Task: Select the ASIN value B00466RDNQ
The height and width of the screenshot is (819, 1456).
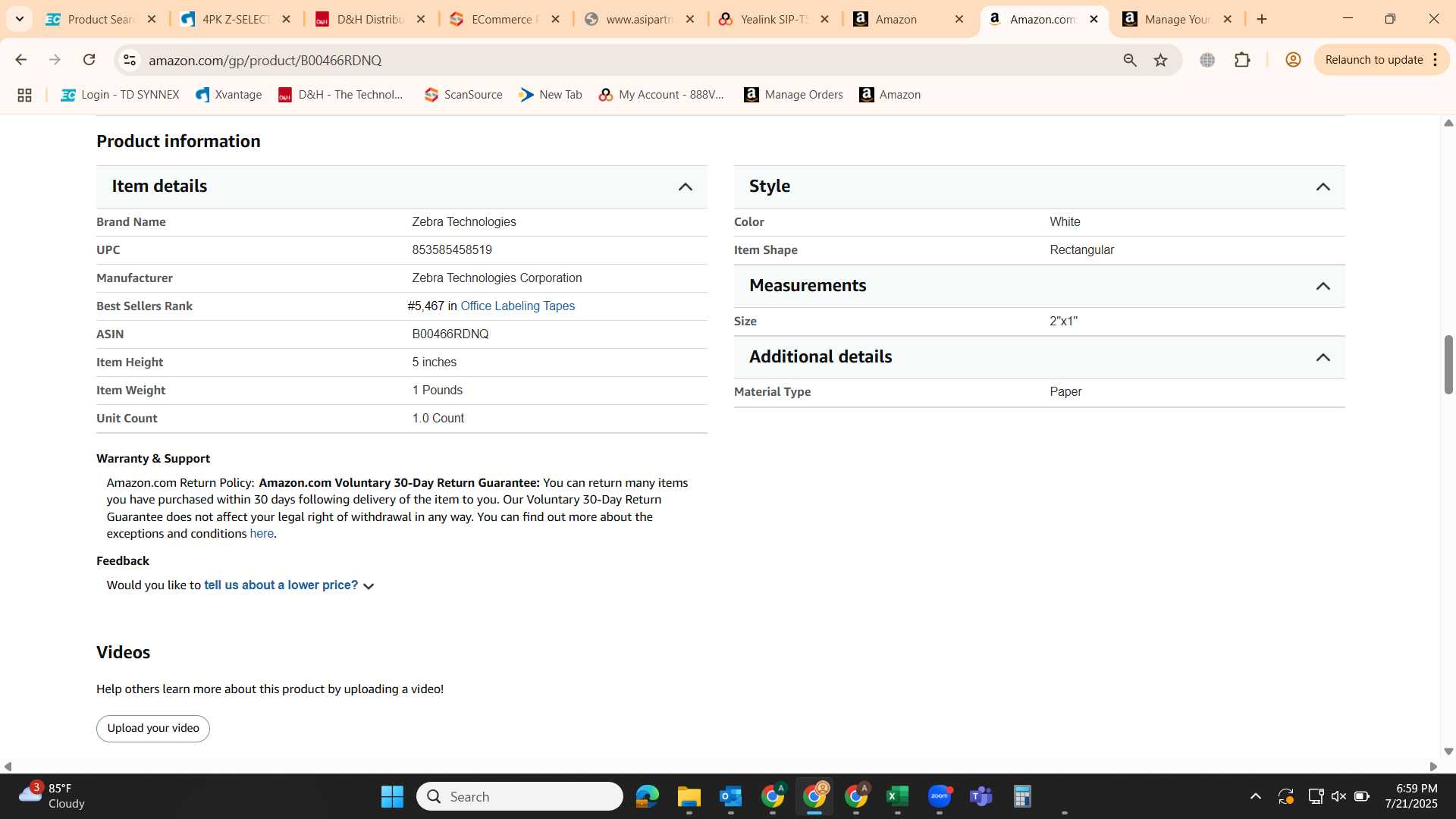Action: pyautogui.click(x=450, y=334)
